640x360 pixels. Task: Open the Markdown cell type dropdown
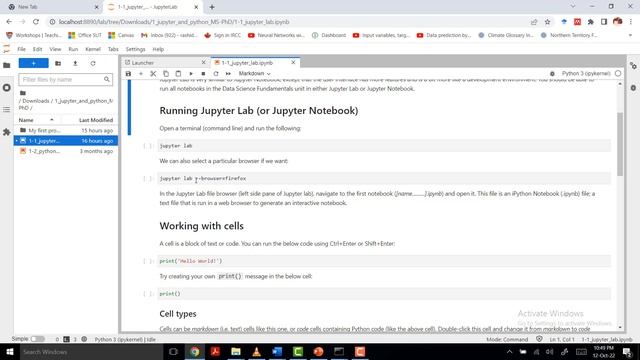254,73
